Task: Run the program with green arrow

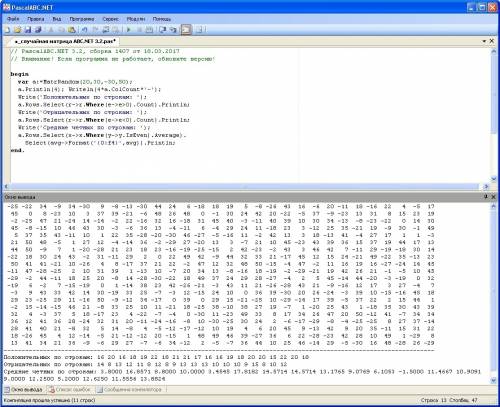Action: tap(129, 30)
